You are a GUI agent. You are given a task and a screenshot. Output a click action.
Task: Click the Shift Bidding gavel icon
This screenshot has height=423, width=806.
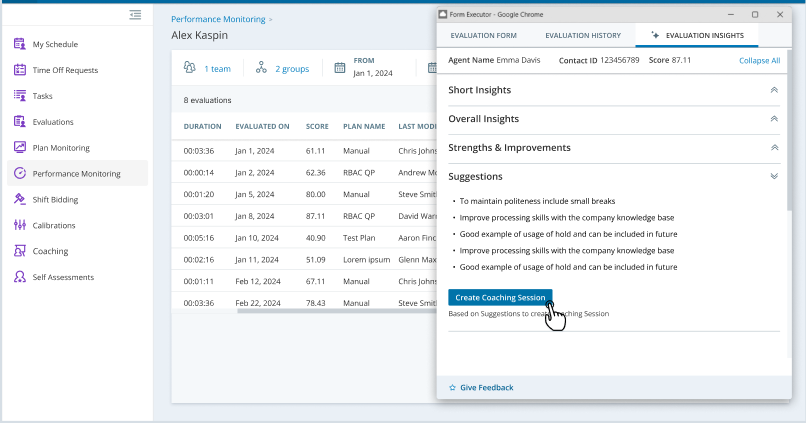(19, 199)
